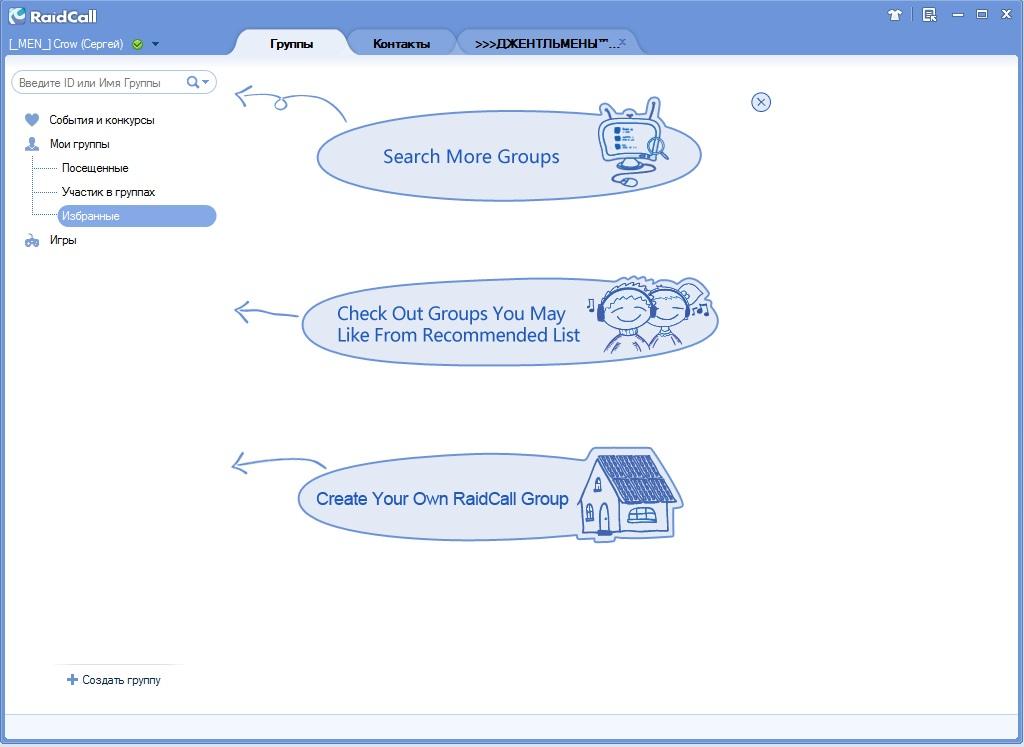Screen dimensions: 1024x747
Task: Open the menu icon next to skin icon
Action: pos(929,14)
